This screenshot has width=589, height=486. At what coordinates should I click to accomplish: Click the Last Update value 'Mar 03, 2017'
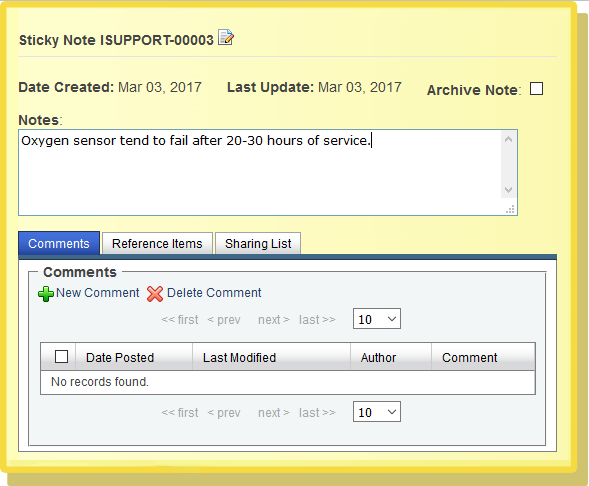coord(360,87)
